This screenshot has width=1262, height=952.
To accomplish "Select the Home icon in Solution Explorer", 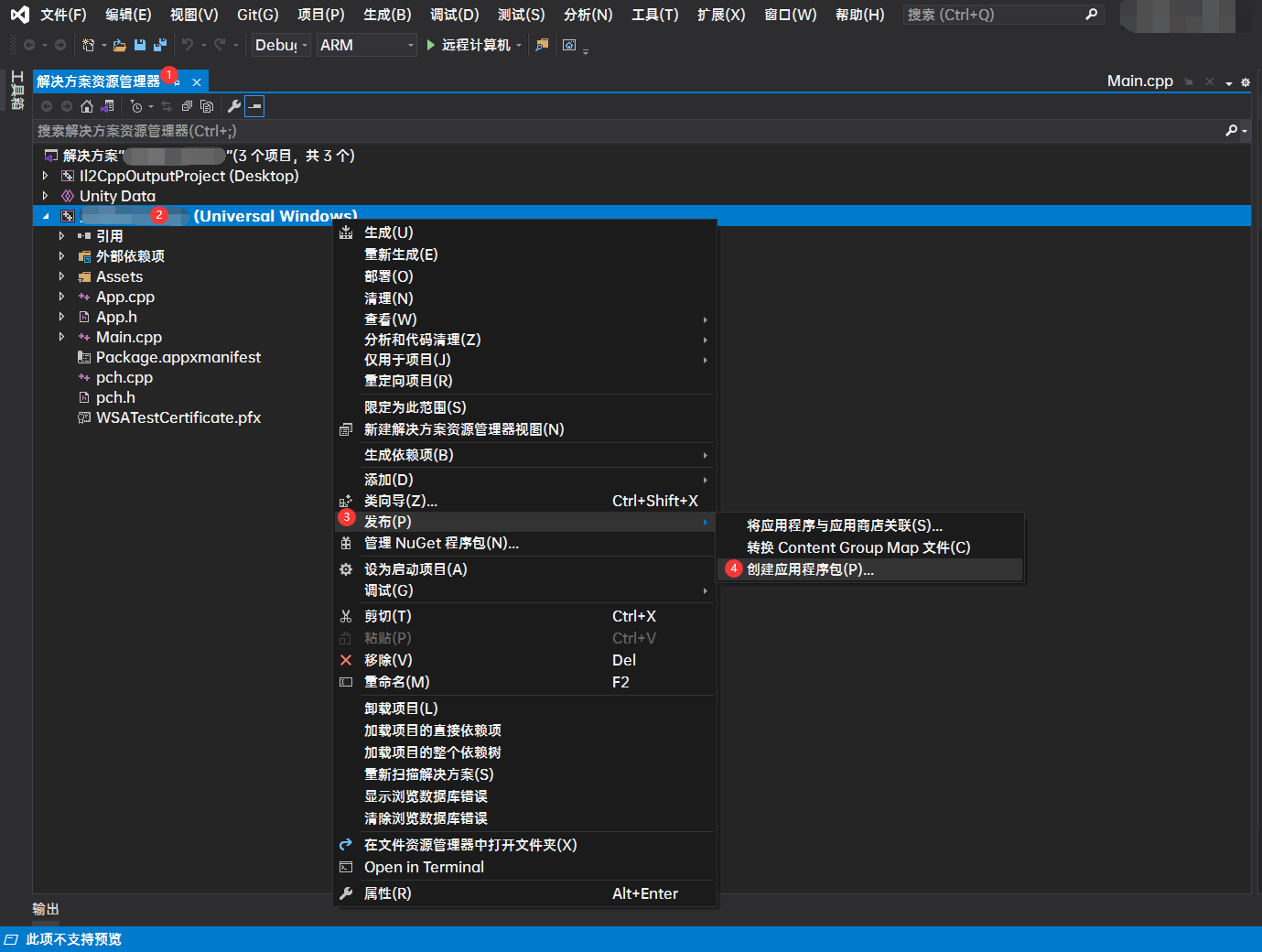I will (87, 105).
